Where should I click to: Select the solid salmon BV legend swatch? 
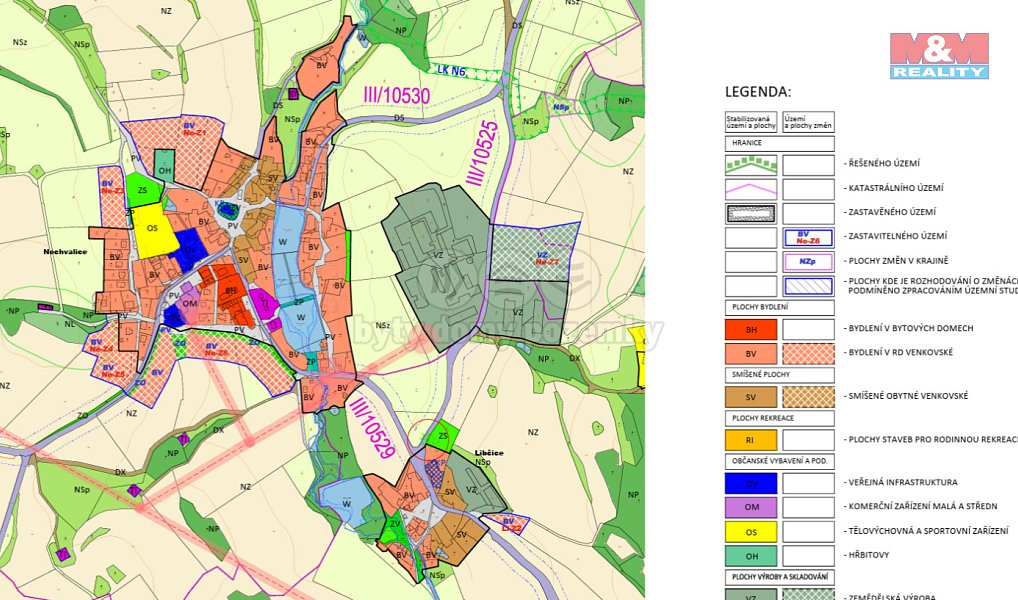point(751,354)
